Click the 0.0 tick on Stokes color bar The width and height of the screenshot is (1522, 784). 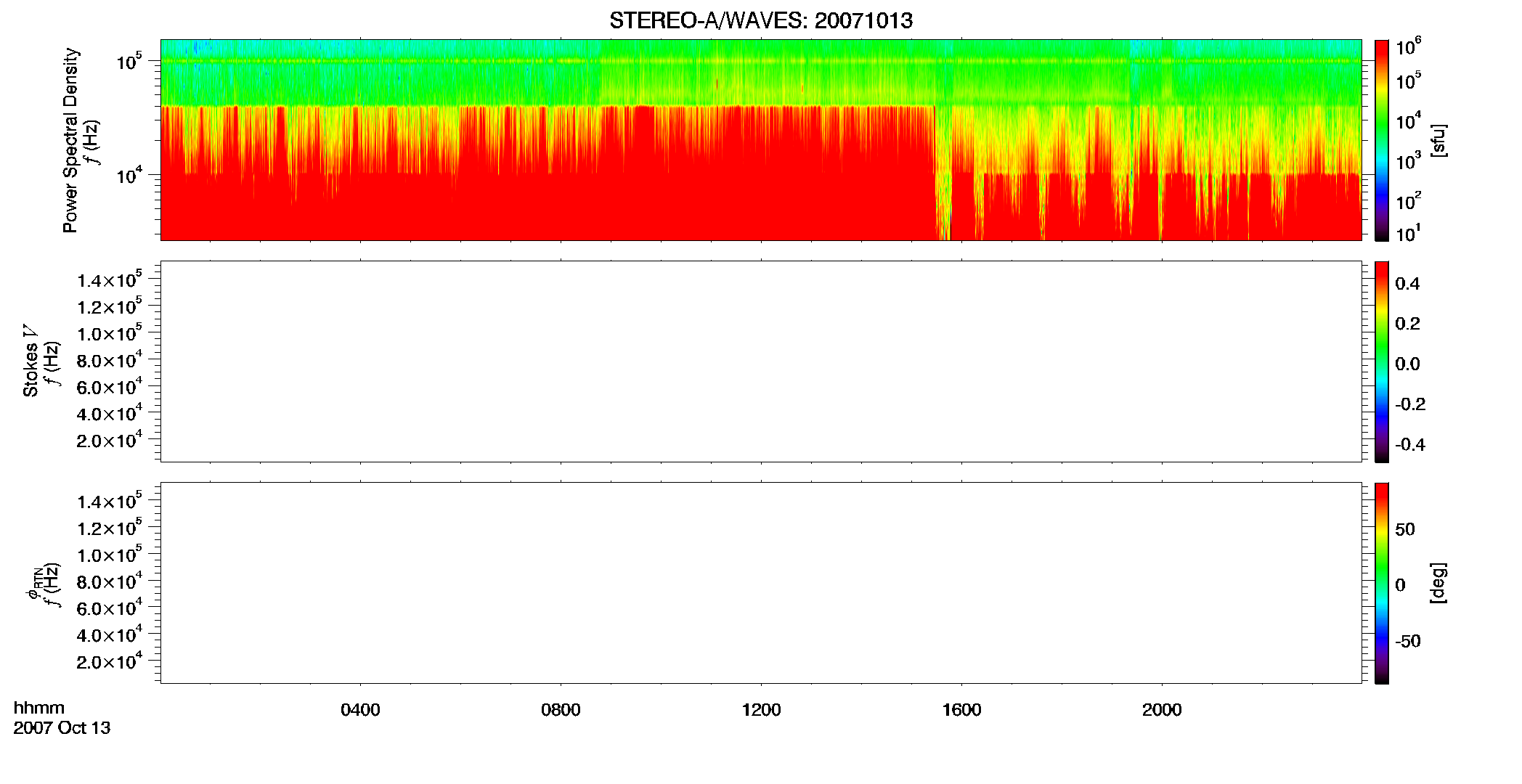[x=1407, y=364]
